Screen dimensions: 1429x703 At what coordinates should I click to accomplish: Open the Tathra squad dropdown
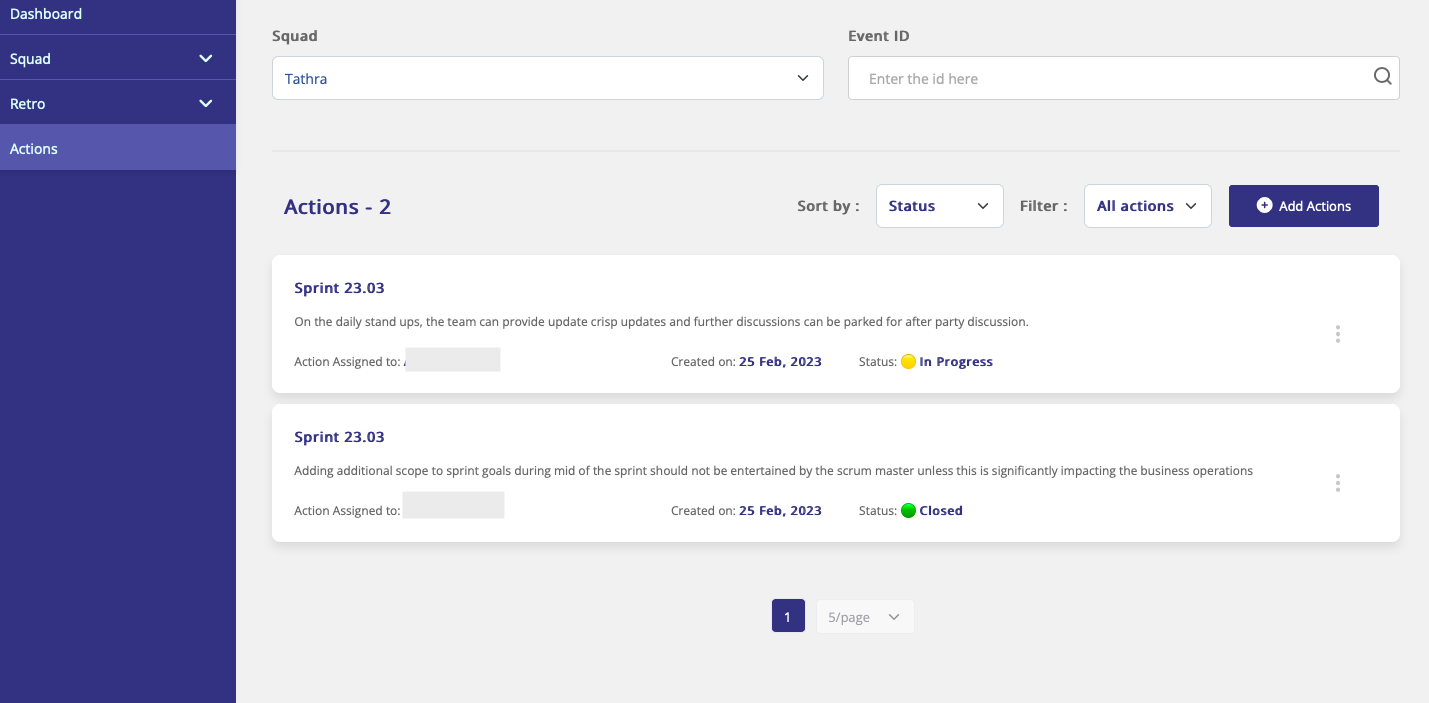(x=547, y=78)
